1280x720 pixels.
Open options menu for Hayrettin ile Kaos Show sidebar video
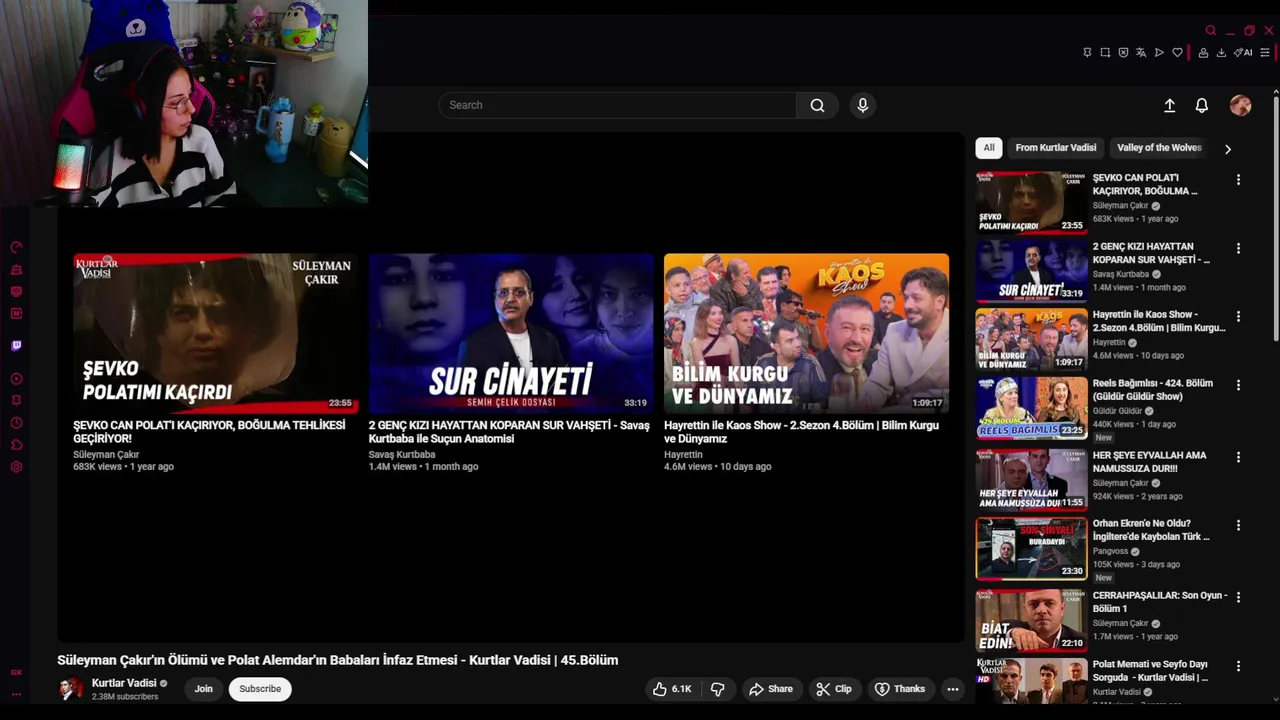pos(1238,316)
